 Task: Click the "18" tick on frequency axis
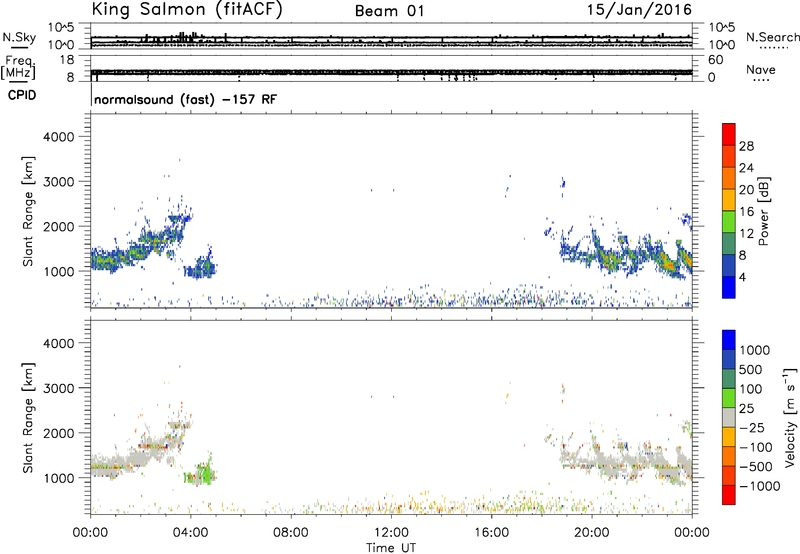pos(67,60)
